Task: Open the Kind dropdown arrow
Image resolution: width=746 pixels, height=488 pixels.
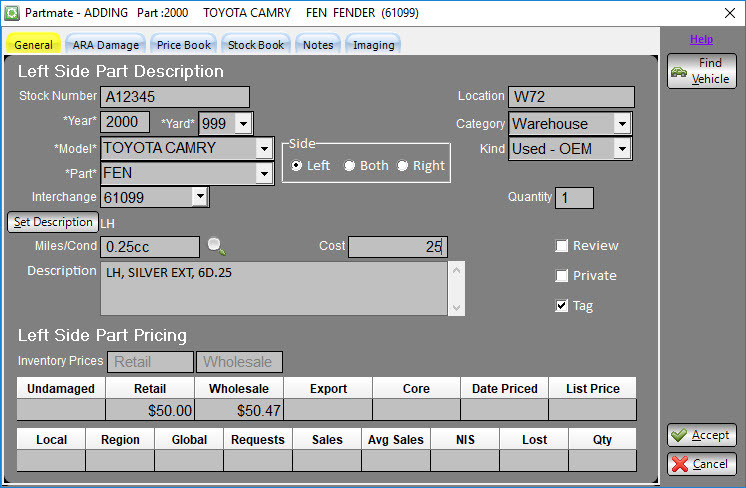Action: point(622,149)
